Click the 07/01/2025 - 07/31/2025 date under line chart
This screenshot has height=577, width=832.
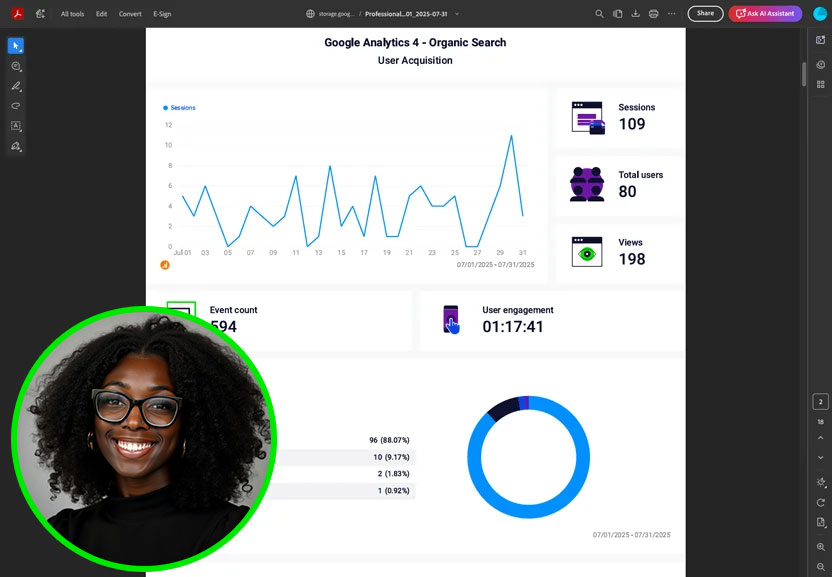pos(495,265)
